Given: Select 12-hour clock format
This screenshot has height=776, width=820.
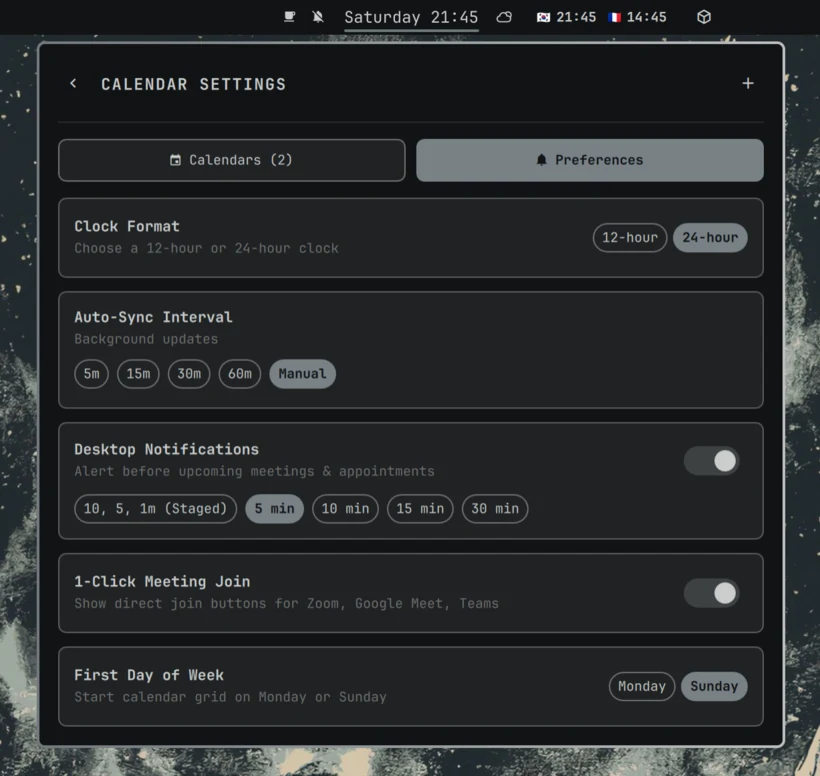Looking at the screenshot, I should point(630,237).
